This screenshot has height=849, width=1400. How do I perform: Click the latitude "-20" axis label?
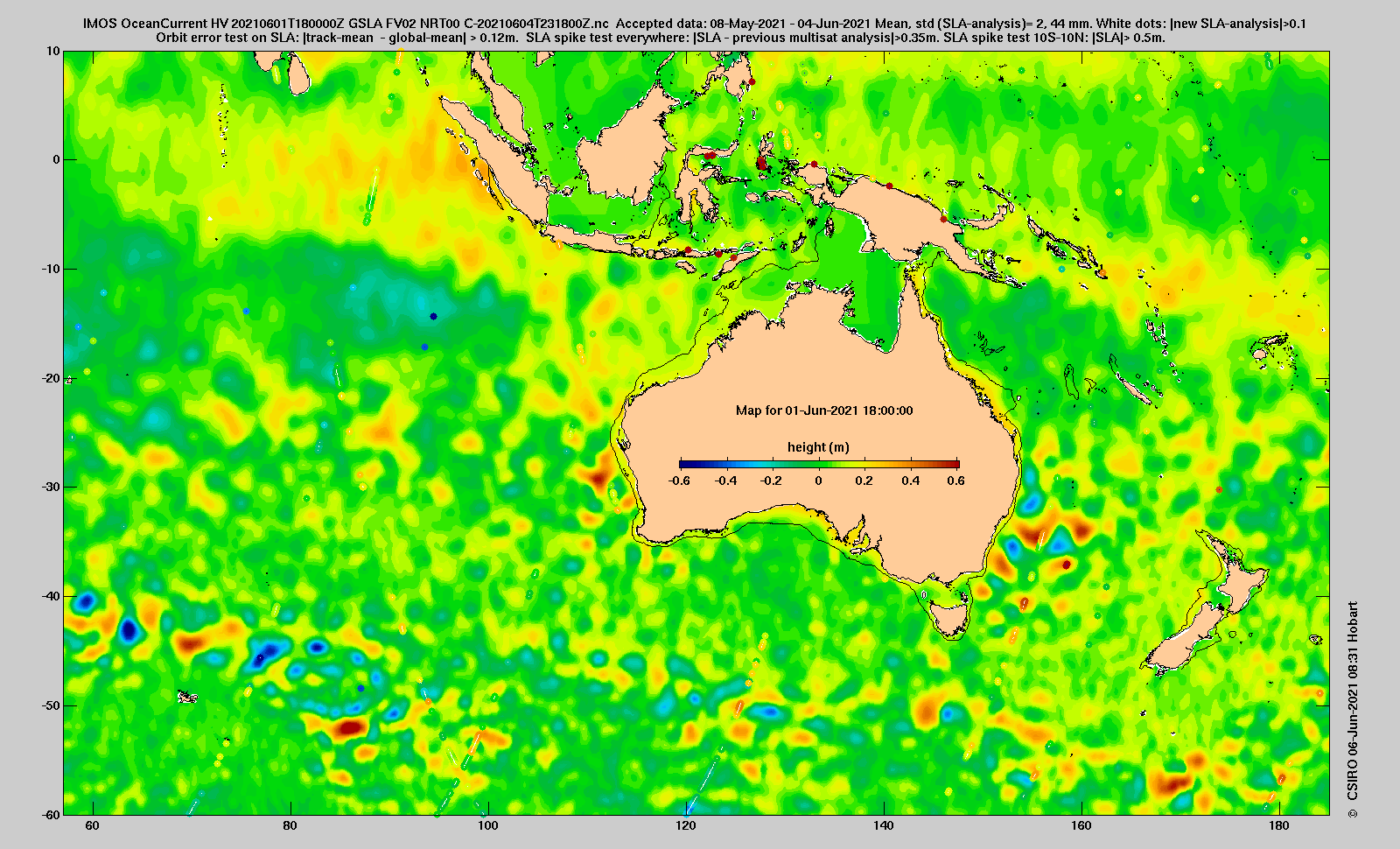[x=52, y=378]
